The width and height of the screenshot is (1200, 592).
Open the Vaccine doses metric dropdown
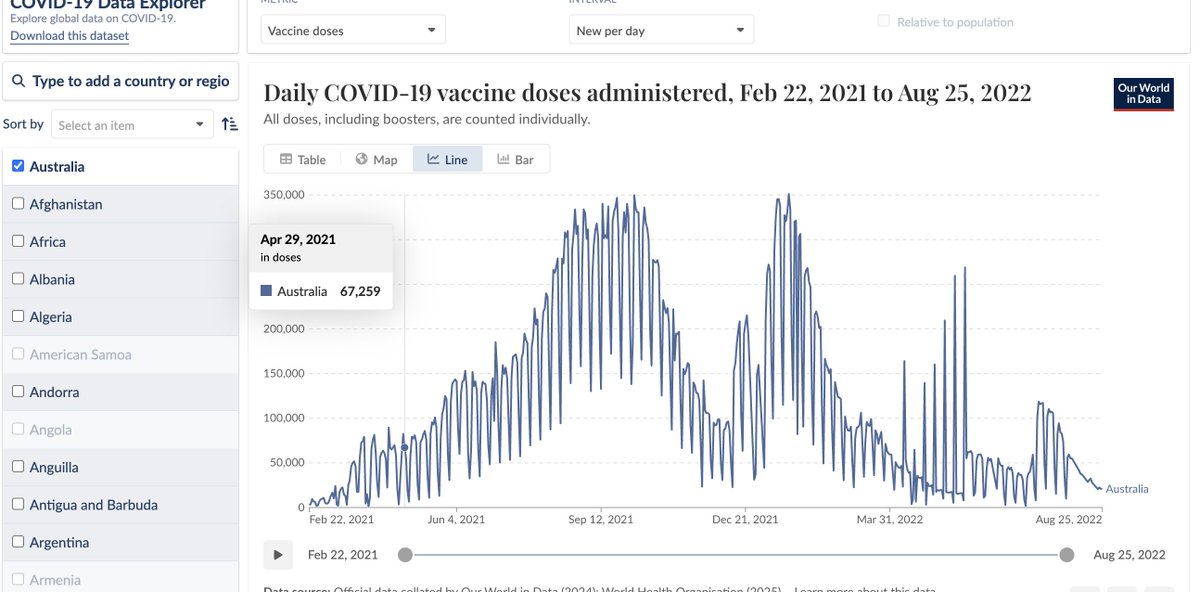pos(353,30)
